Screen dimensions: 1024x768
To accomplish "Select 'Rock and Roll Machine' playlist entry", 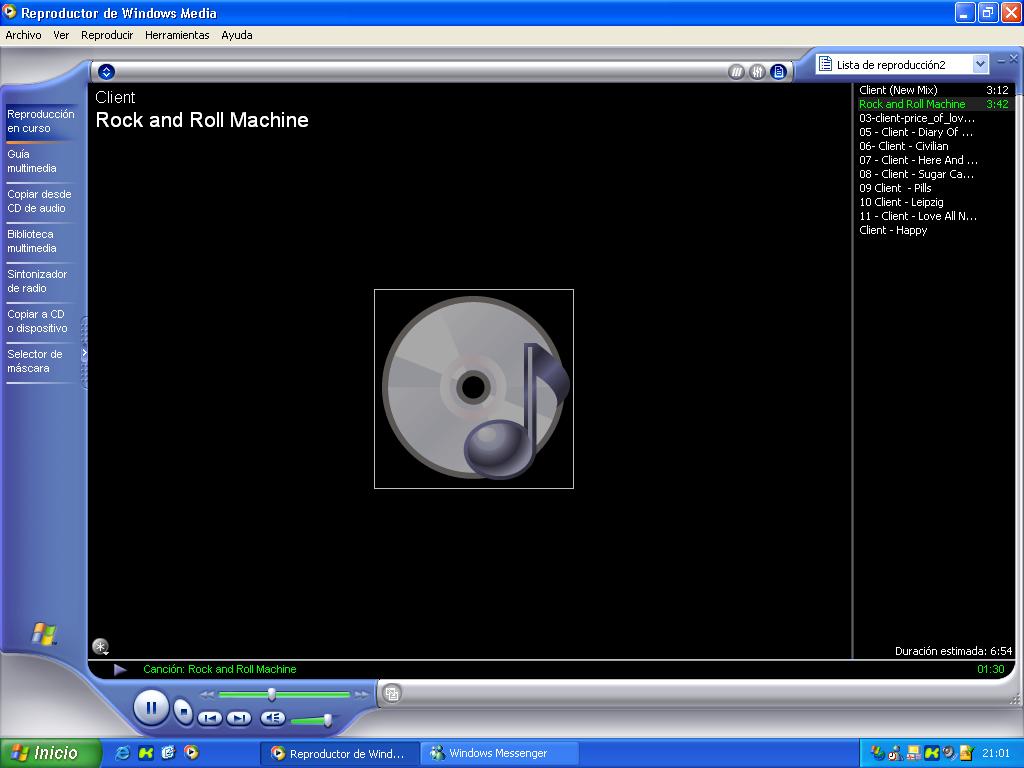I will [x=934, y=104].
